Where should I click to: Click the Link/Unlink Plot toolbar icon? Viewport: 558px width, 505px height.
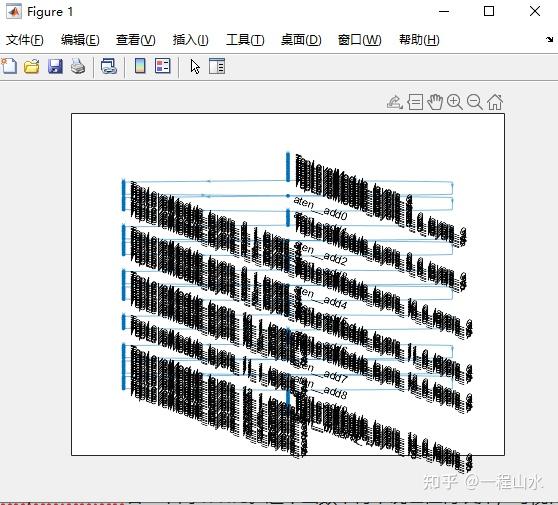pyautogui.click(x=109, y=67)
